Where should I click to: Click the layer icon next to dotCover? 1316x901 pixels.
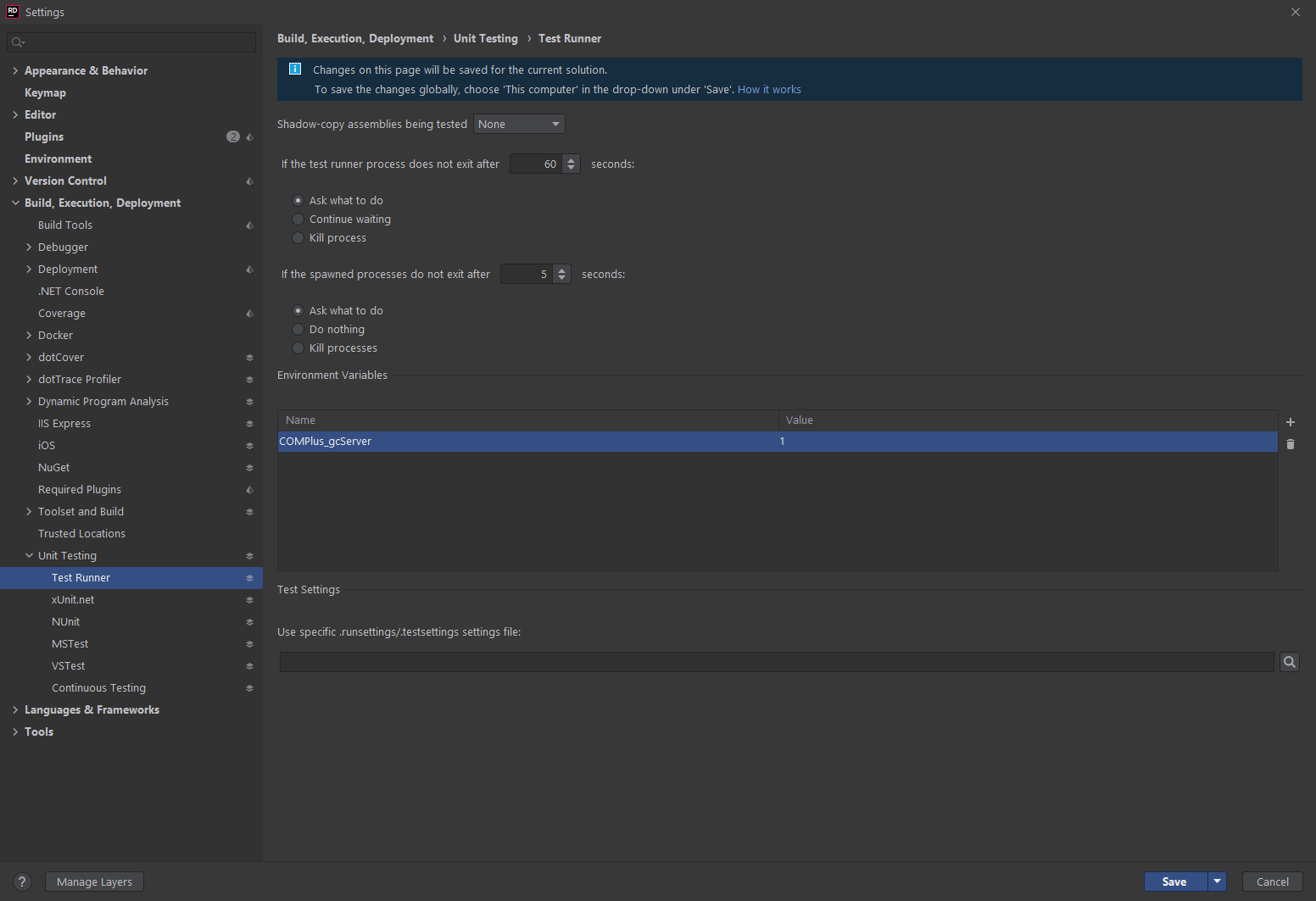(249, 358)
